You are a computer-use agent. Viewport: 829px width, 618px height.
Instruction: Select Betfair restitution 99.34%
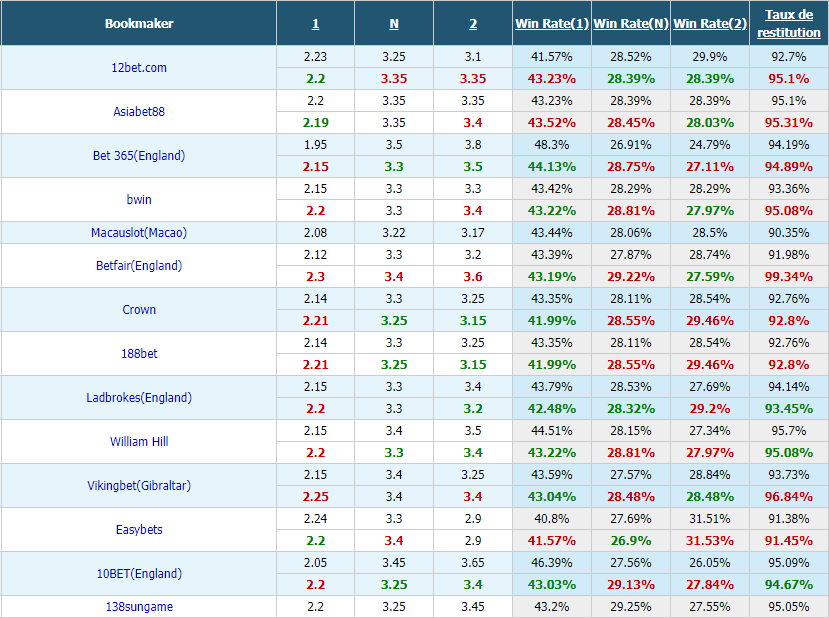pyautogui.click(x=789, y=276)
